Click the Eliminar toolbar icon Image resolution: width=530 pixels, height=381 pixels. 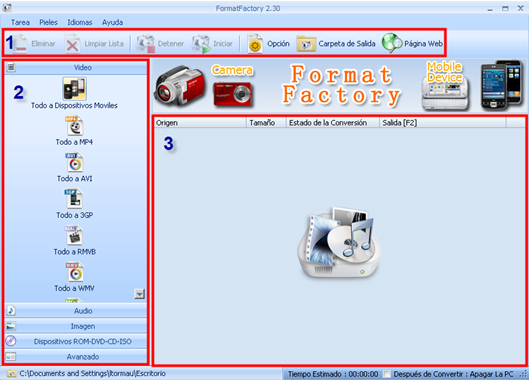[x=21, y=44]
